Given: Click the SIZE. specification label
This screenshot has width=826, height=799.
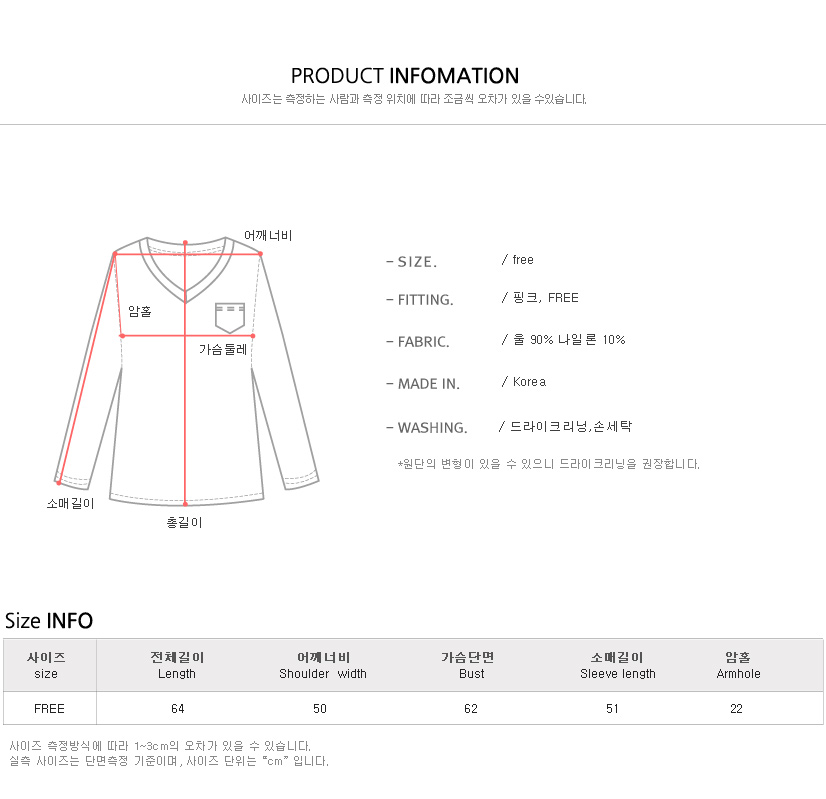Looking at the screenshot, I should [411, 262].
